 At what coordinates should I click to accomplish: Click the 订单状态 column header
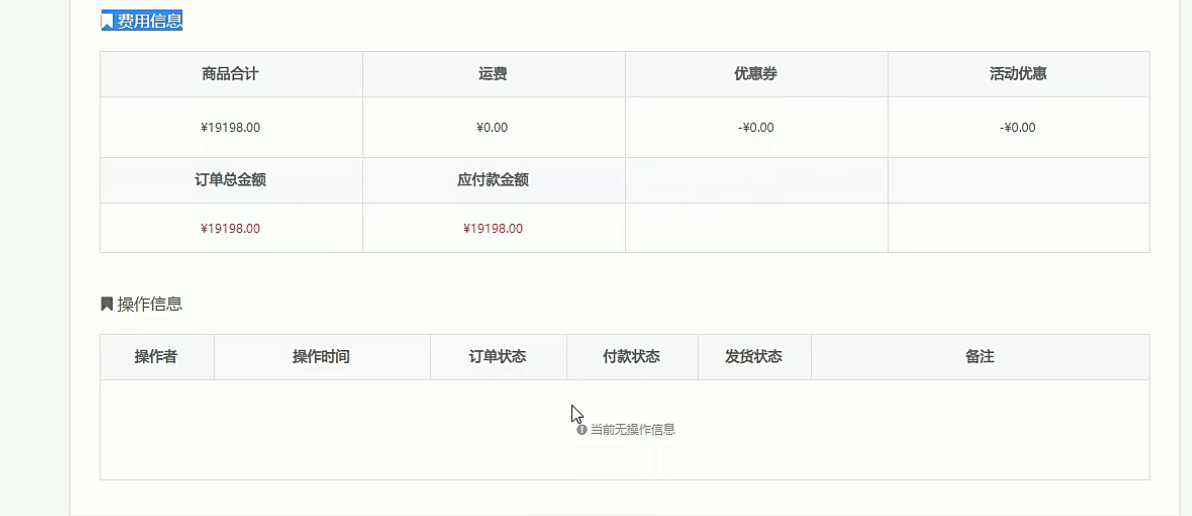pyautogui.click(x=499, y=356)
